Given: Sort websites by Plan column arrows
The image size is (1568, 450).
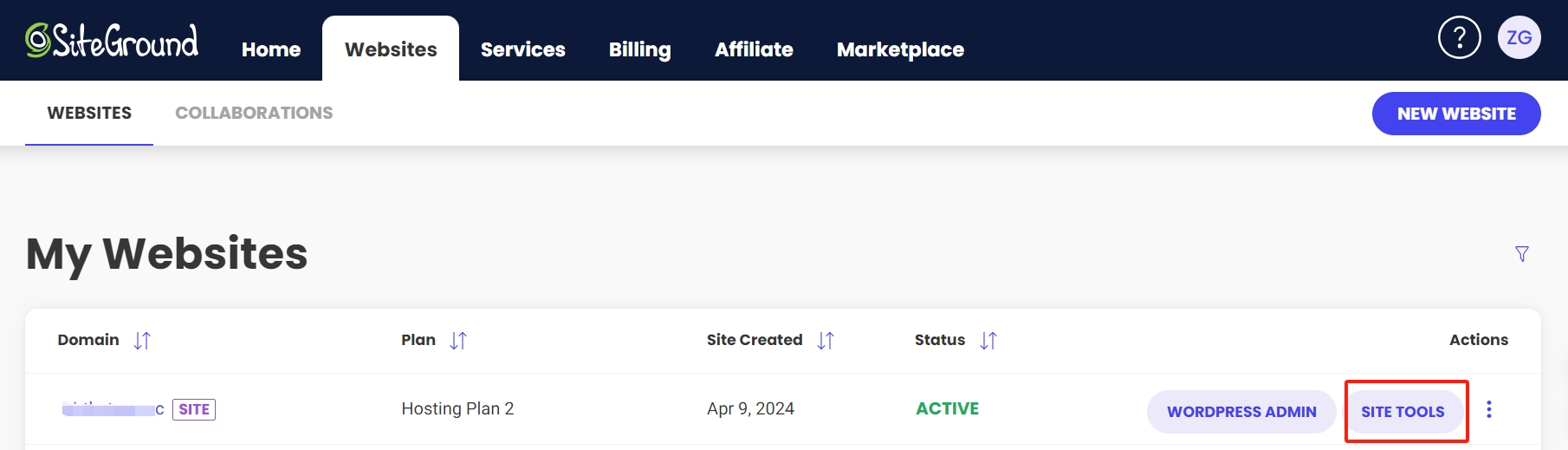Looking at the screenshot, I should (x=458, y=341).
